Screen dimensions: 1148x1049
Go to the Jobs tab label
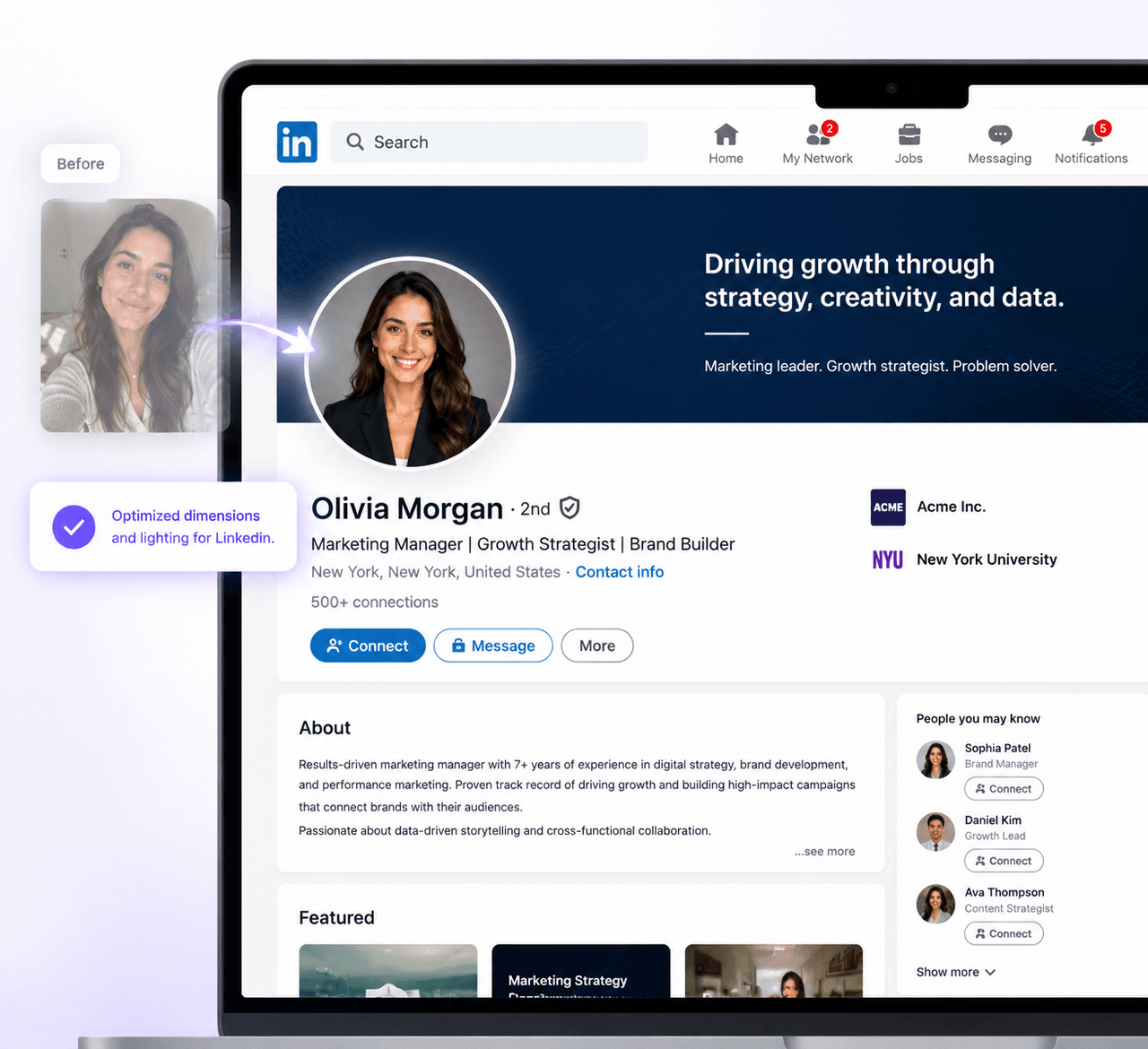909,158
